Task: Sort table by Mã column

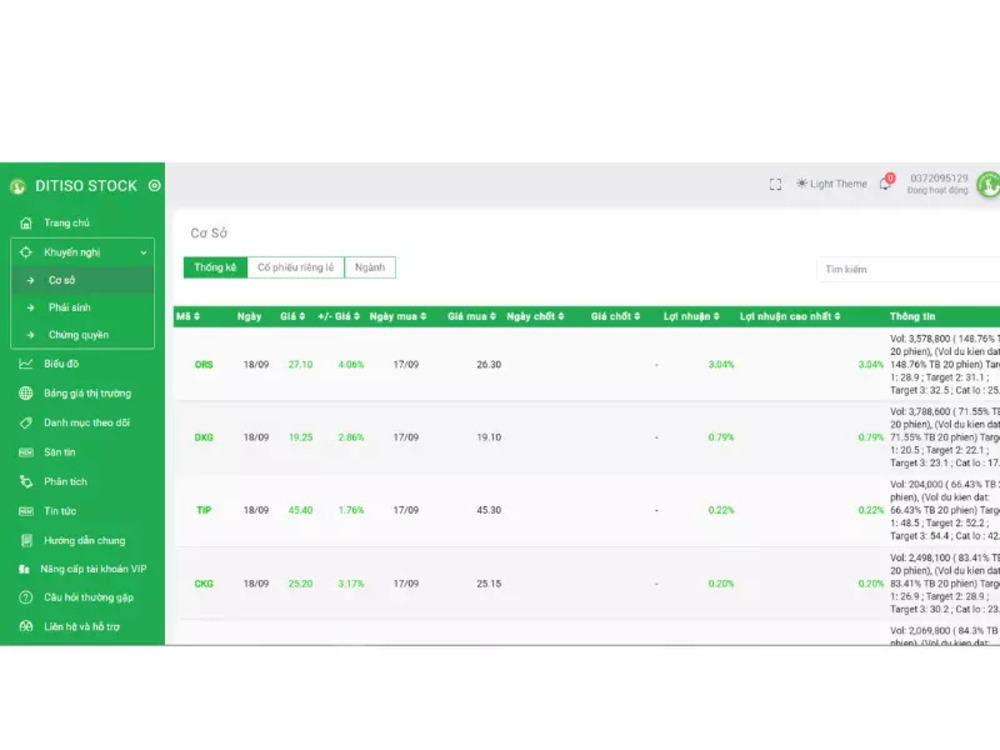Action: pyautogui.click(x=189, y=317)
